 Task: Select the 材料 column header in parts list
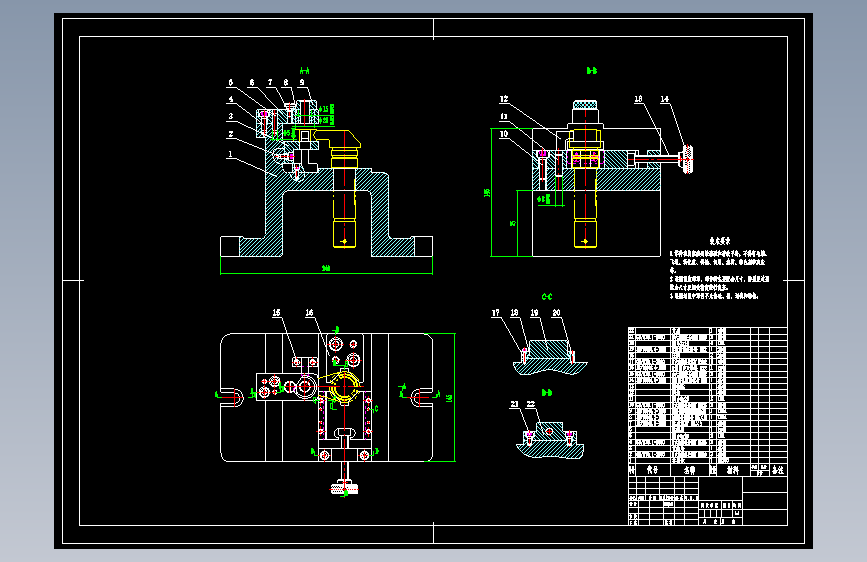[733, 470]
